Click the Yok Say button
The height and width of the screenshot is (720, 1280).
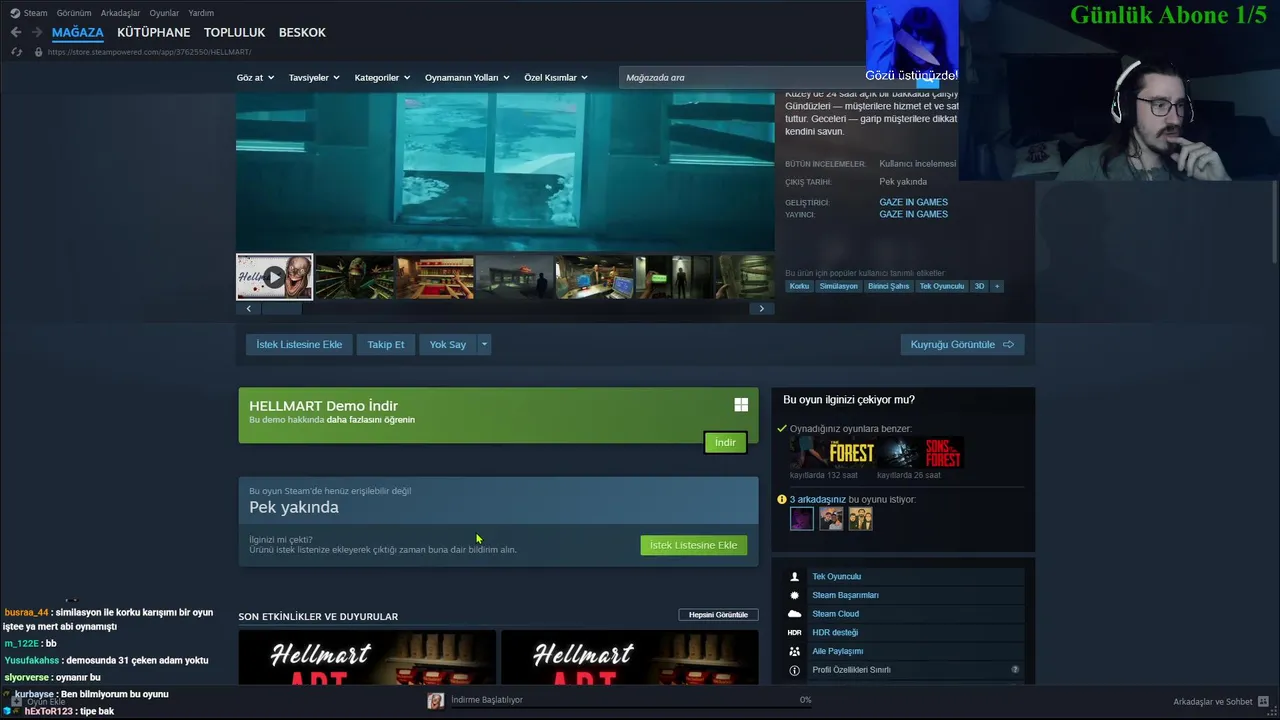click(448, 344)
